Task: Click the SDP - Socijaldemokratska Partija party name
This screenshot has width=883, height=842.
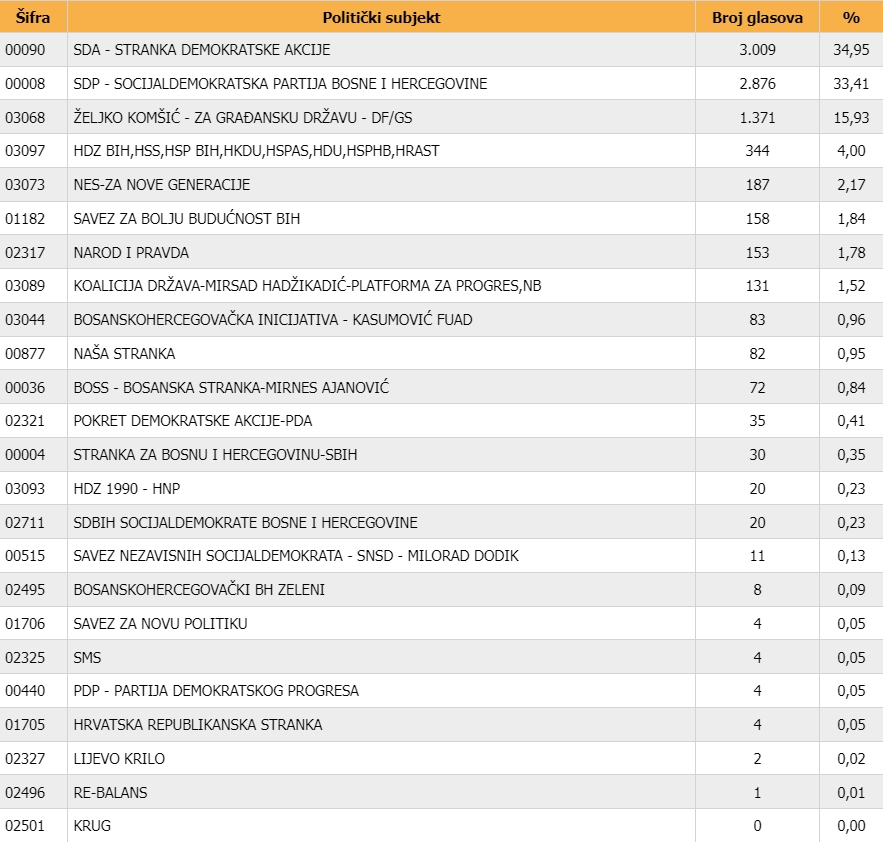Action: pyautogui.click(x=280, y=84)
